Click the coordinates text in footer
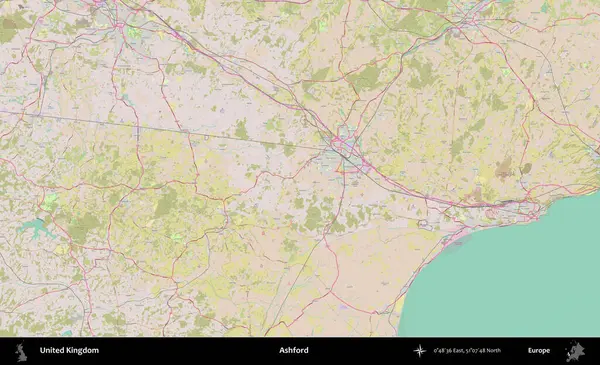 [467, 350]
